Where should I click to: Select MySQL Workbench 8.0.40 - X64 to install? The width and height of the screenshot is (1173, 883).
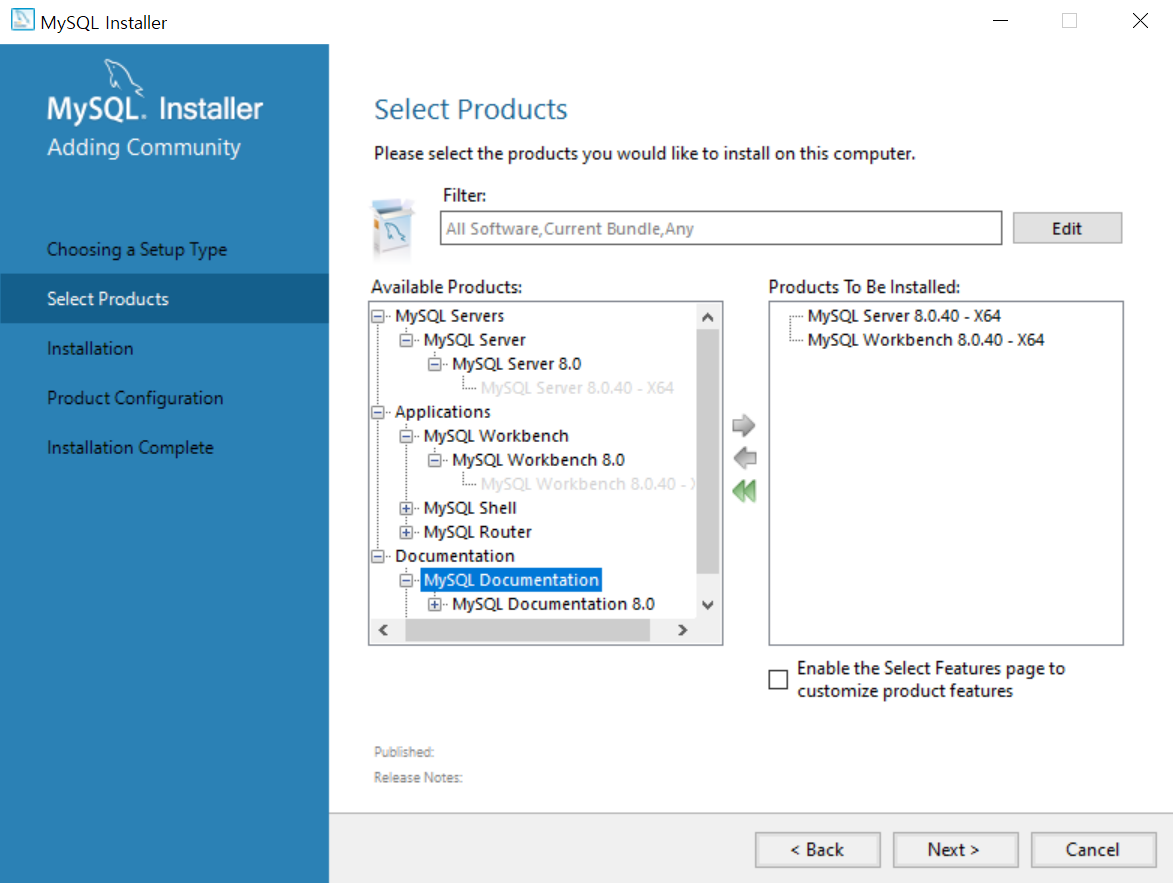[925, 340]
